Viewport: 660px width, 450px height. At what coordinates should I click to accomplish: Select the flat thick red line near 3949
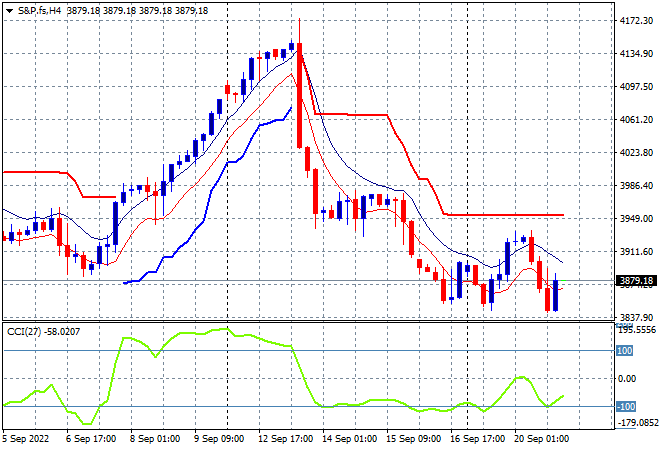pos(505,215)
